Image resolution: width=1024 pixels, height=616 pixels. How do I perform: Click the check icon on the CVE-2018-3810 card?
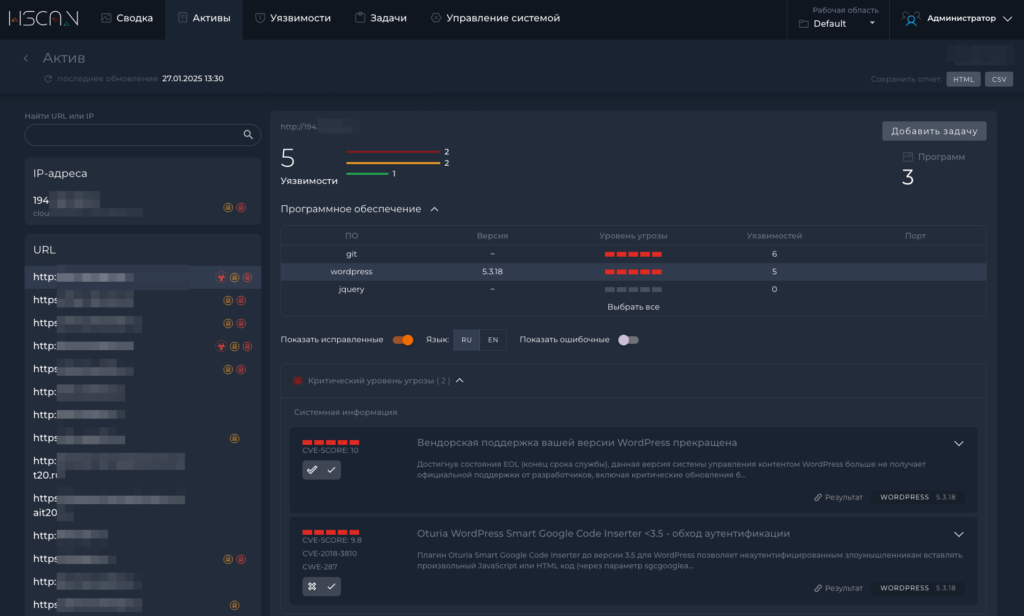coord(331,586)
